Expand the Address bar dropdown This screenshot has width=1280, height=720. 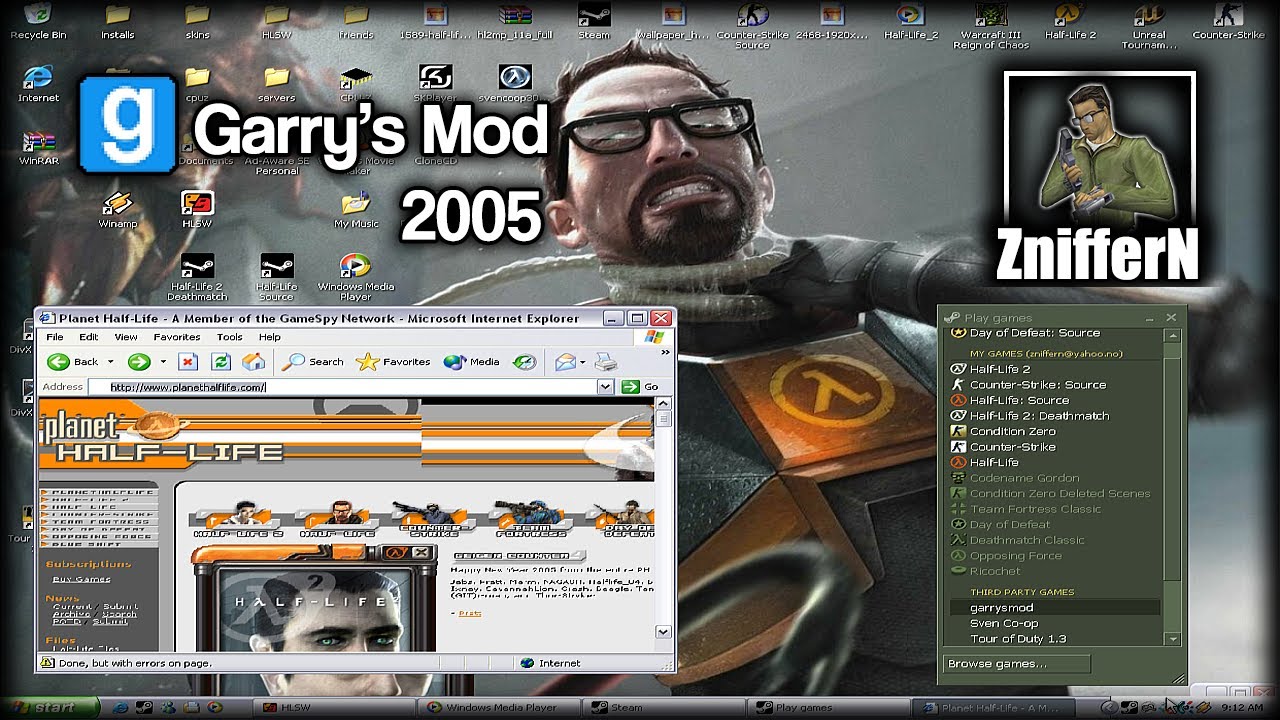point(605,387)
